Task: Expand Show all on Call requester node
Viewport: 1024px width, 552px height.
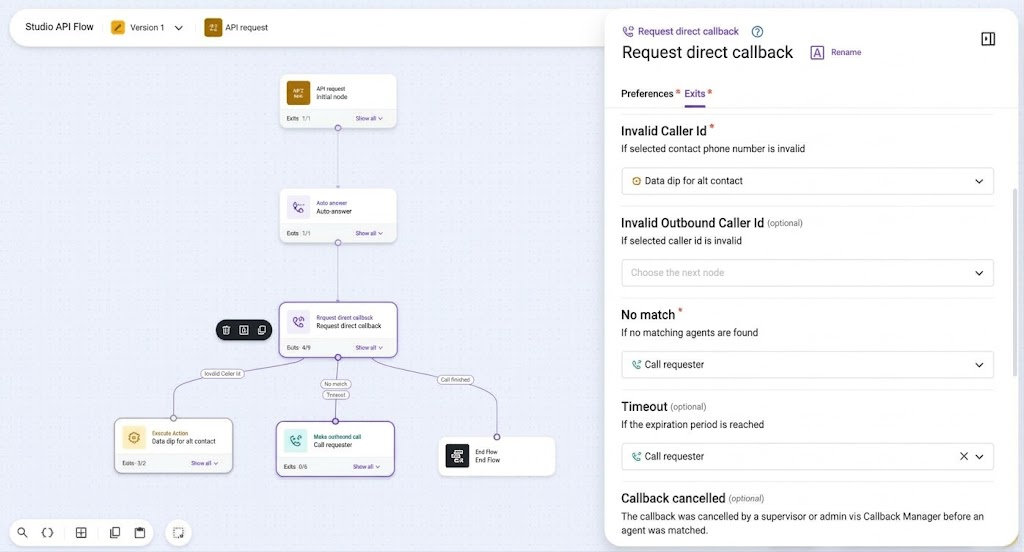Action: [366, 466]
